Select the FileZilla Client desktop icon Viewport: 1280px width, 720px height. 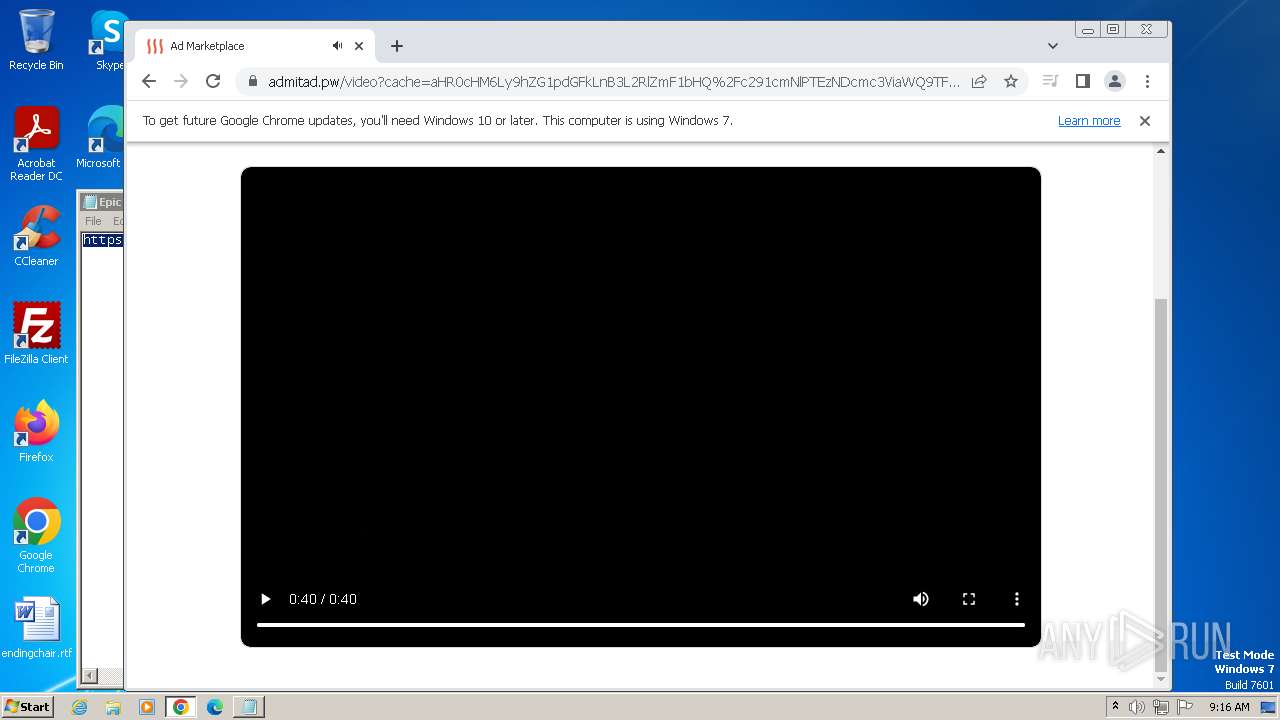click(36, 333)
